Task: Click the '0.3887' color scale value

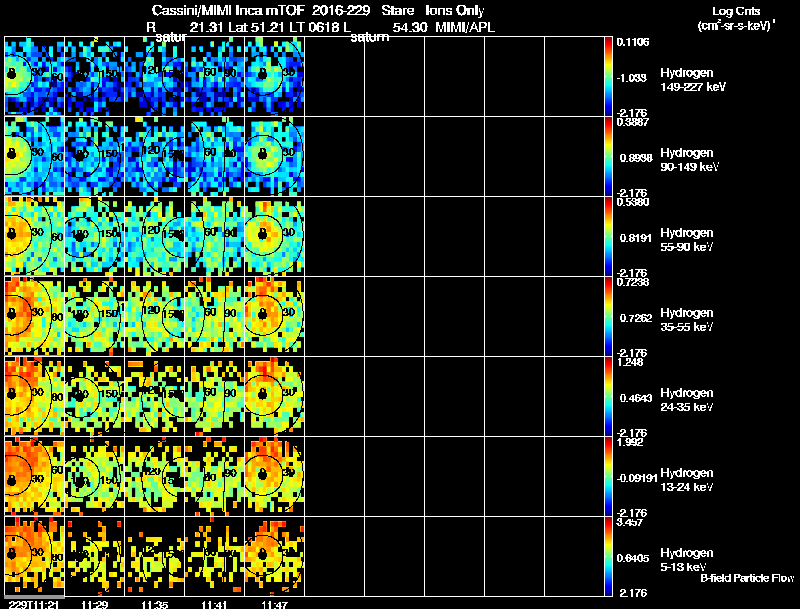Action: 633,122
